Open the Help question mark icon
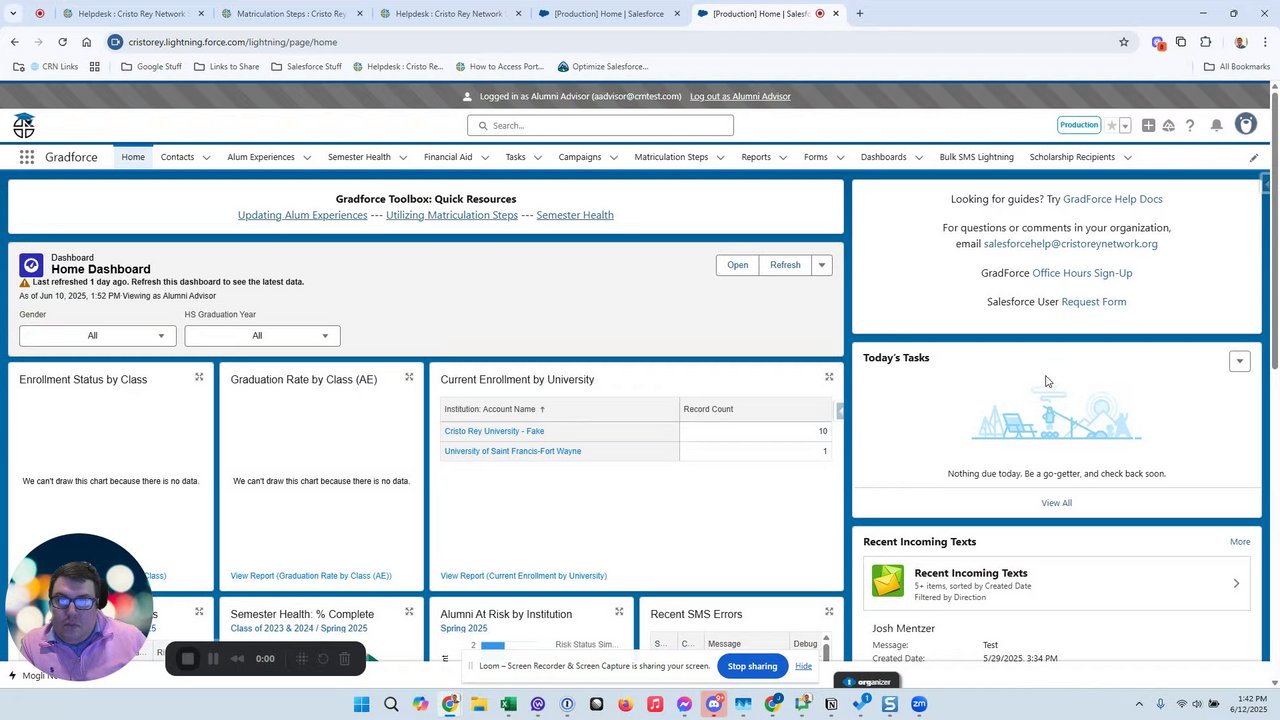Image resolution: width=1280 pixels, height=720 pixels. [x=1190, y=125]
